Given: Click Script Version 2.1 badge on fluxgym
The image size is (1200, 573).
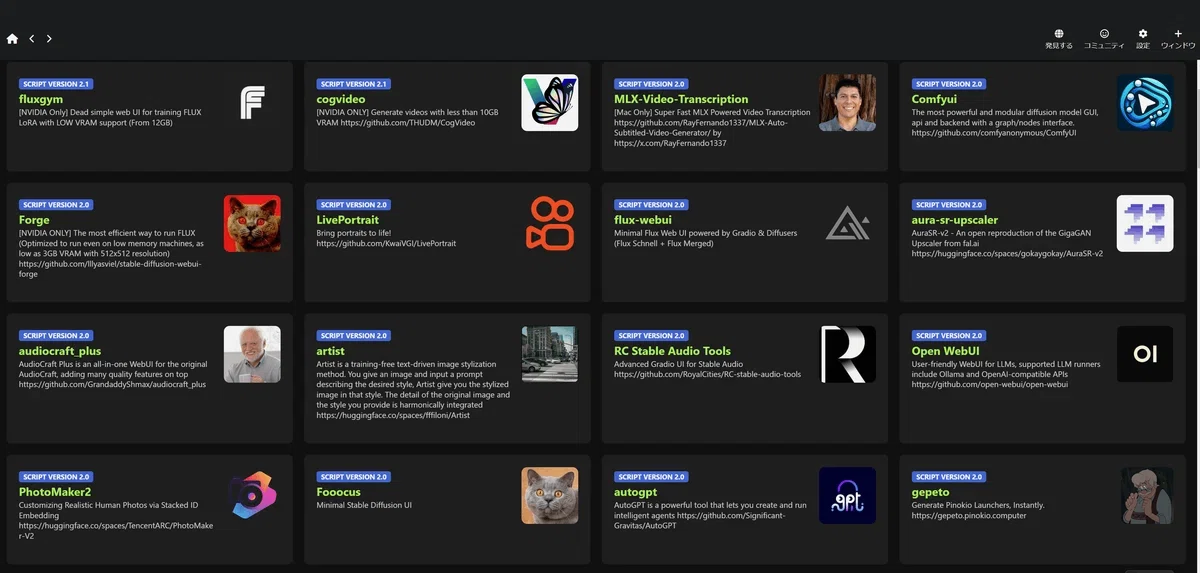Looking at the screenshot, I should pos(56,84).
